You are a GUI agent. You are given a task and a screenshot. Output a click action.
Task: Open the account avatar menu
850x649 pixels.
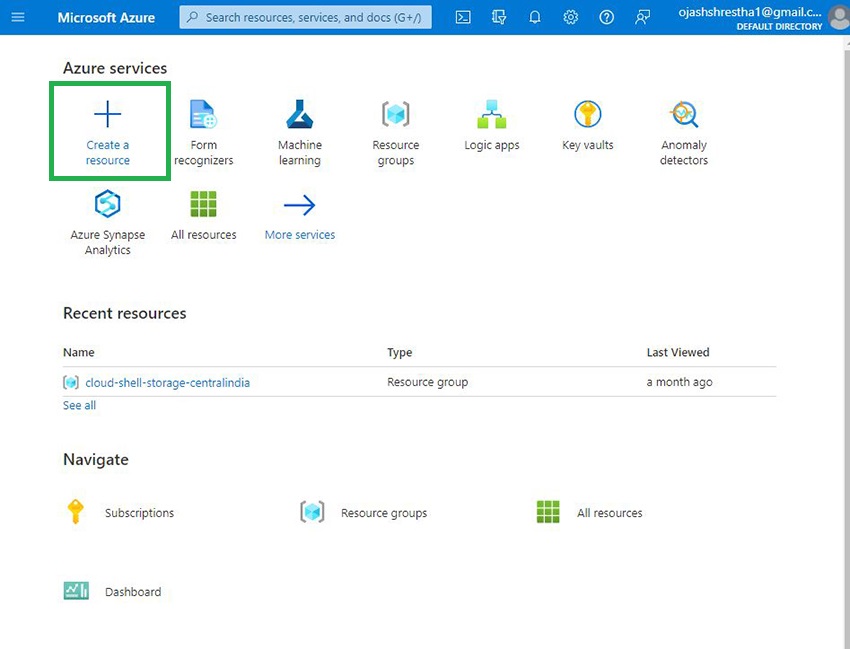tap(839, 18)
